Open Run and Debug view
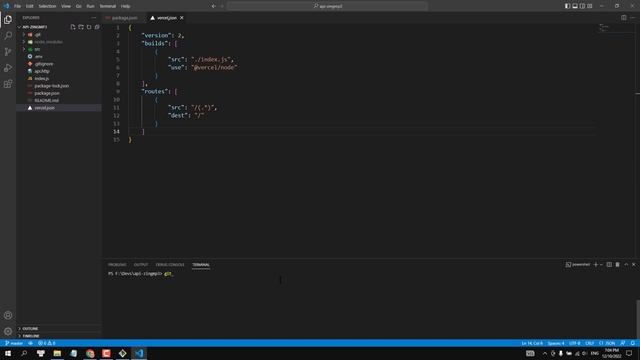The image size is (640, 360). [8, 68]
